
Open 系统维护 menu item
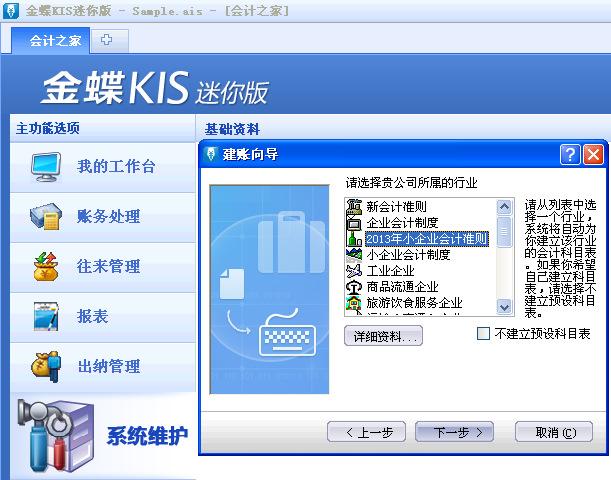(x=103, y=436)
